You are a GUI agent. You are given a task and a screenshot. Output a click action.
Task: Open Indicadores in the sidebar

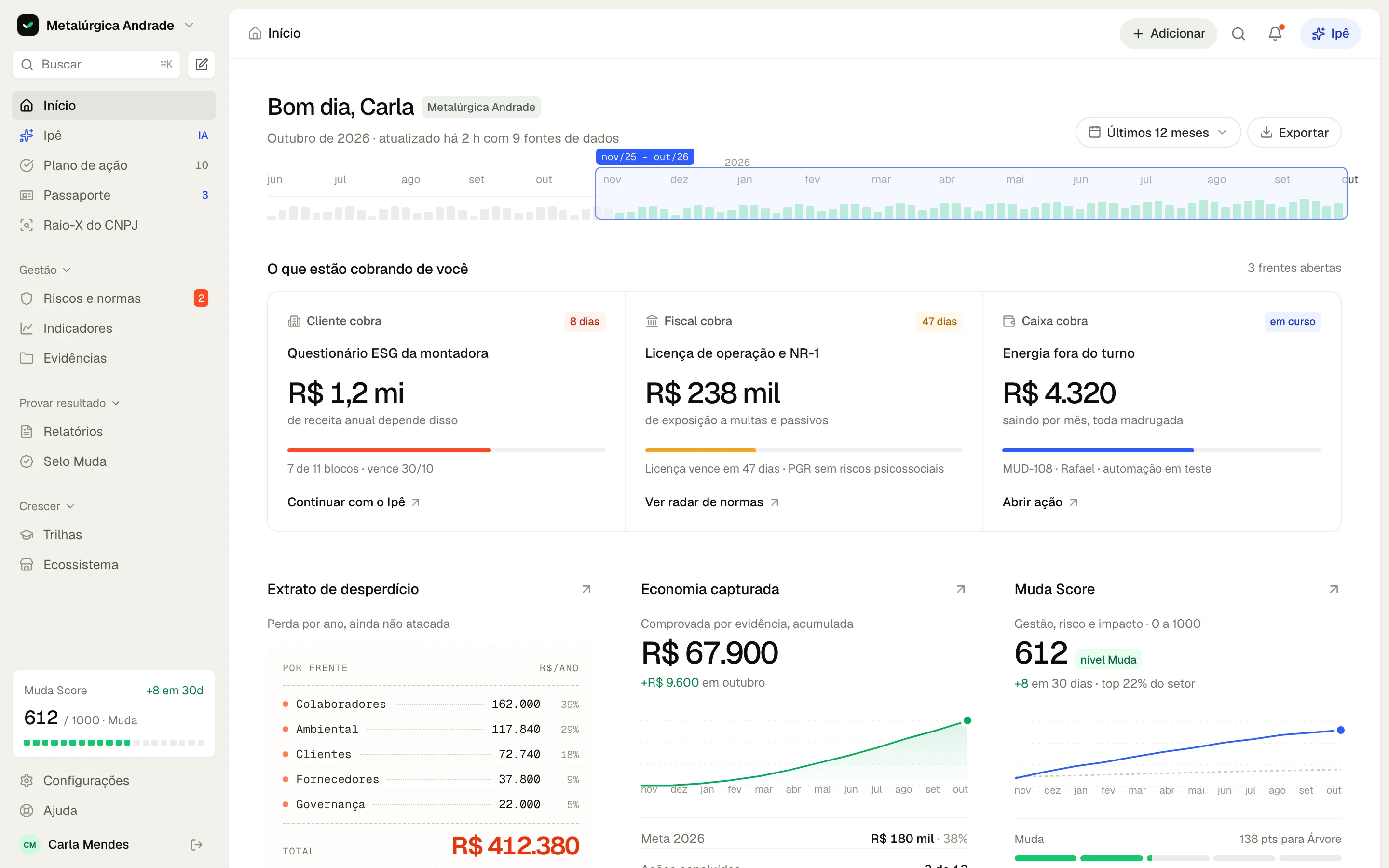pos(114,328)
